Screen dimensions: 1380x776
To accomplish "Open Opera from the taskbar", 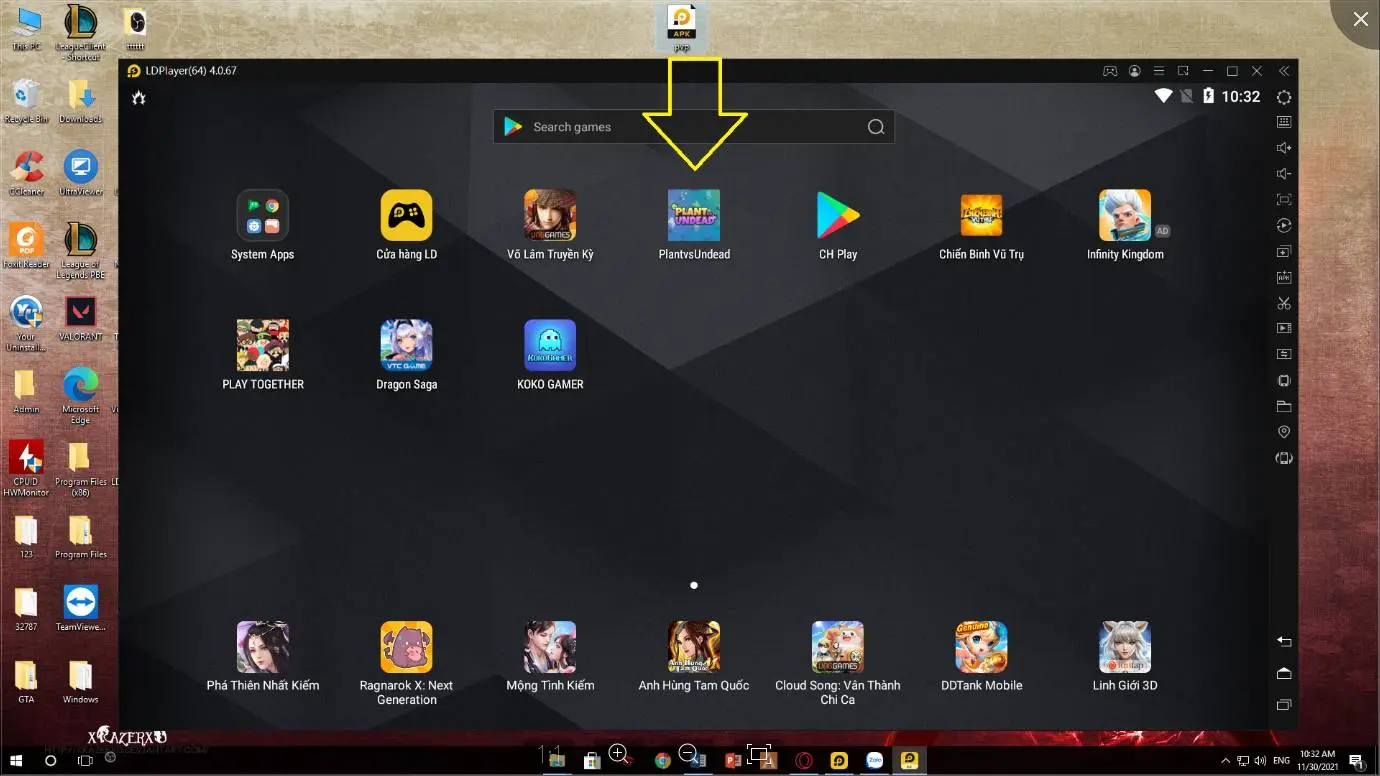I will pos(803,760).
